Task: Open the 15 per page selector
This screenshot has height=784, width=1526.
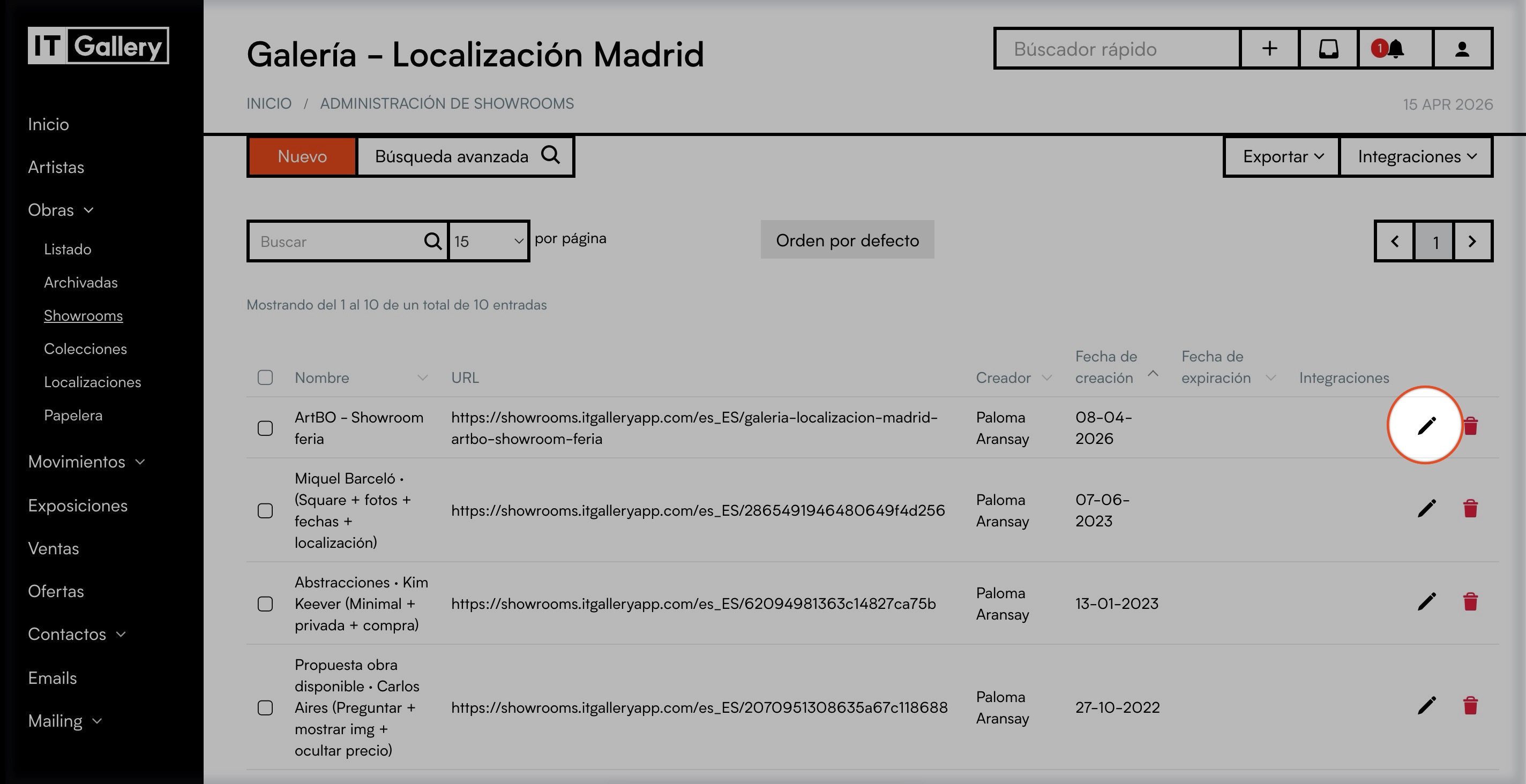Action: point(488,241)
